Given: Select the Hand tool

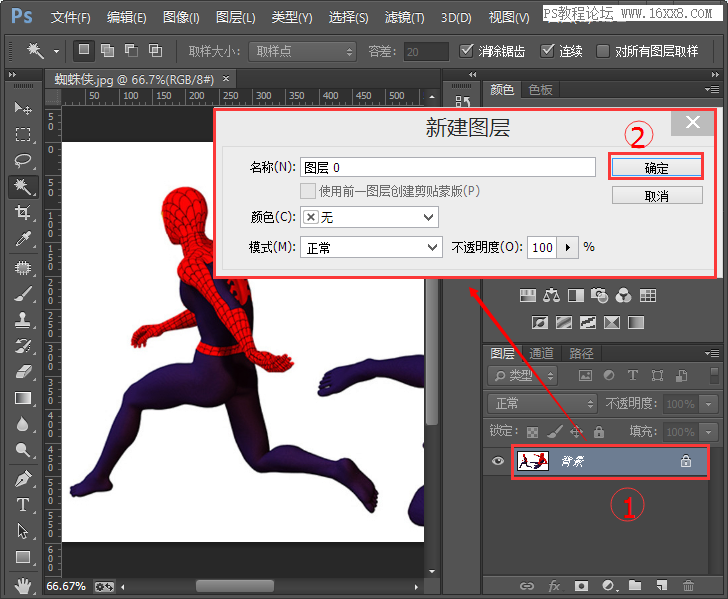Looking at the screenshot, I should pos(22,586).
